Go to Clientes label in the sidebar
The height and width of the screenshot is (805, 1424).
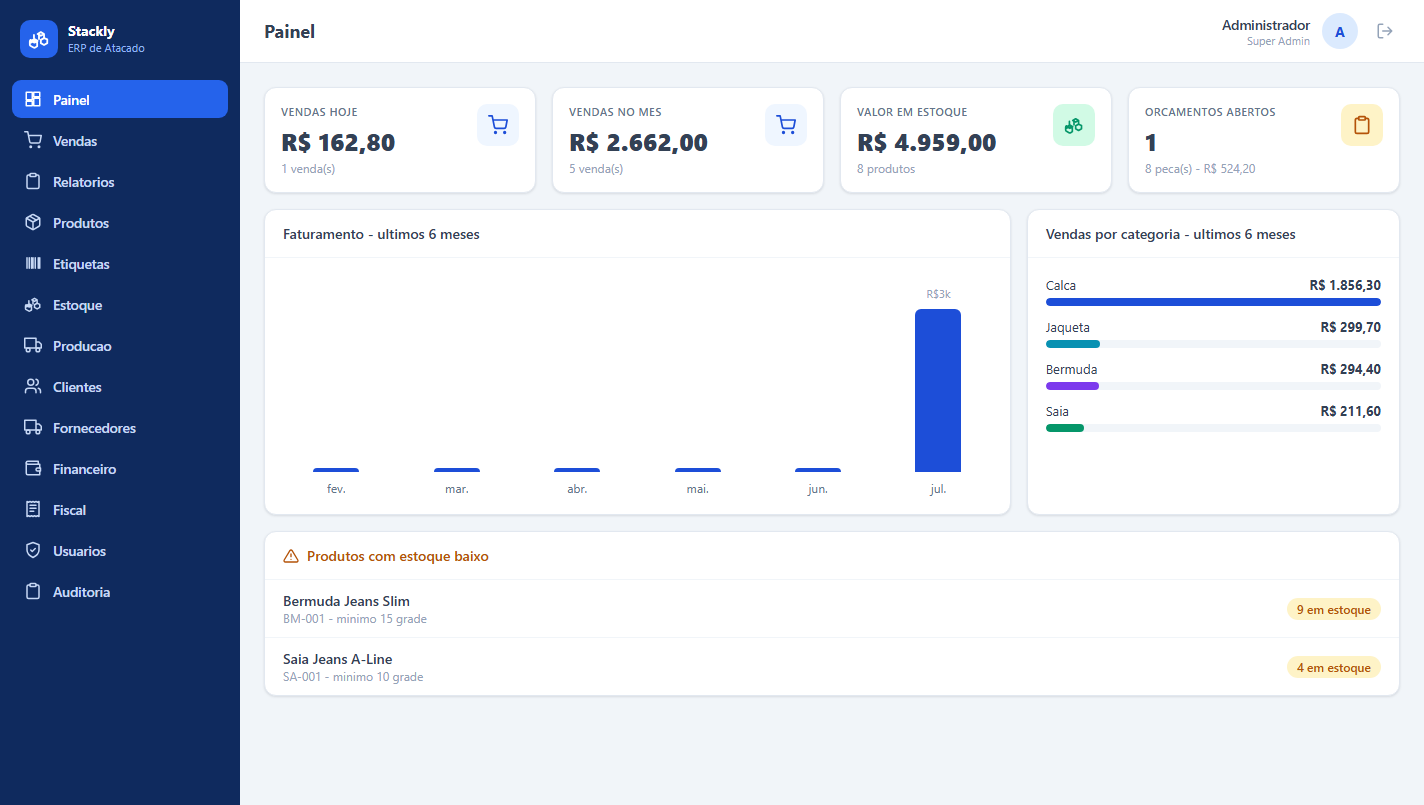77,387
